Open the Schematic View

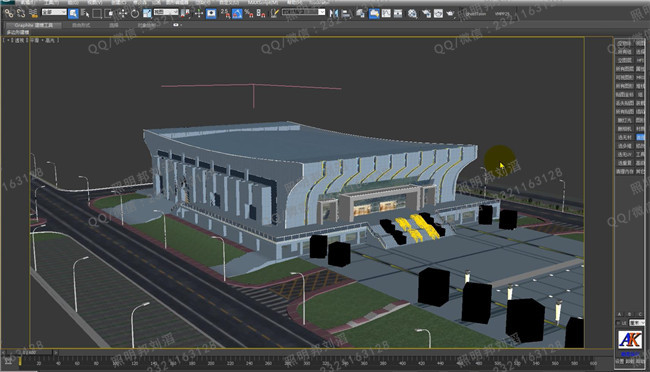click(x=398, y=14)
